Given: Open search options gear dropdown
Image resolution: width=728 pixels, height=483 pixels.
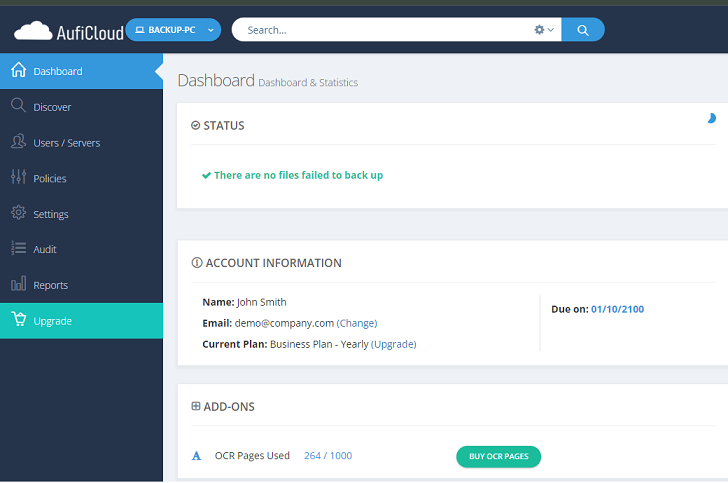Looking at the screenshot, I should click(x=544, y=30).
